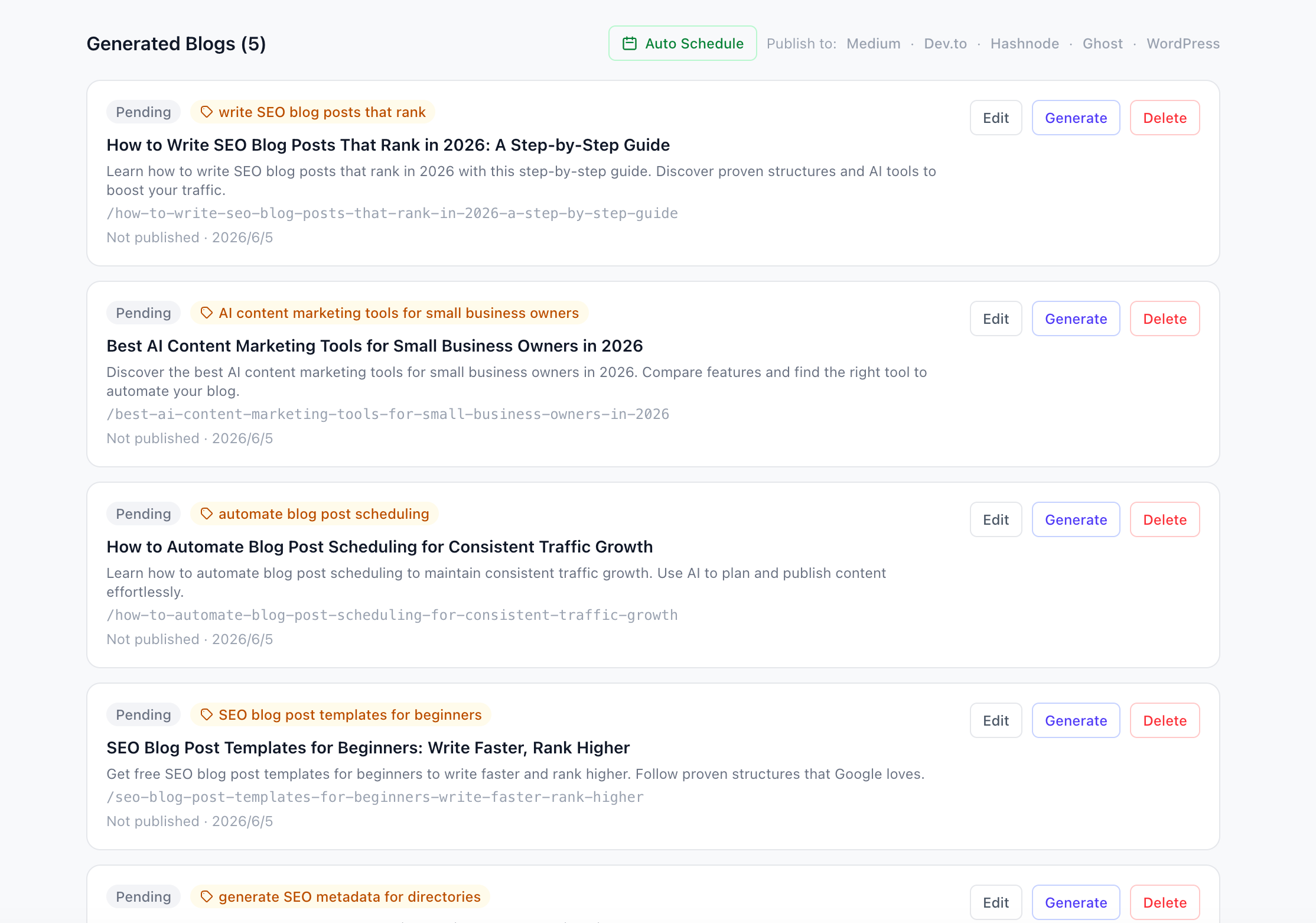Click description 'Get free SEO blog post templates for beginners'
Image resolution: width=1316 pixels, height=923 pixels.
(x=515, y=774)
